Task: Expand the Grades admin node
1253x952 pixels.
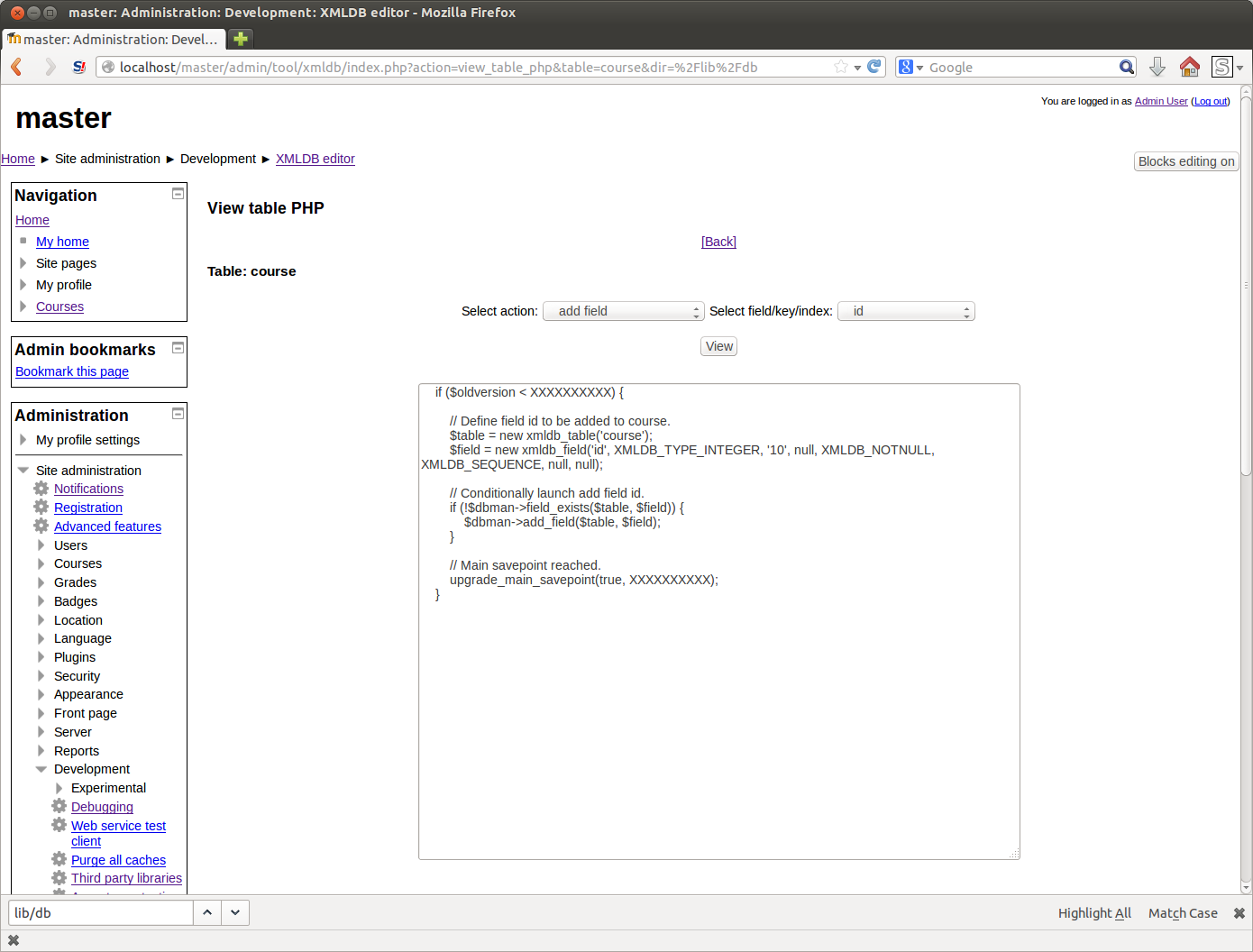Action: (41, 582)
